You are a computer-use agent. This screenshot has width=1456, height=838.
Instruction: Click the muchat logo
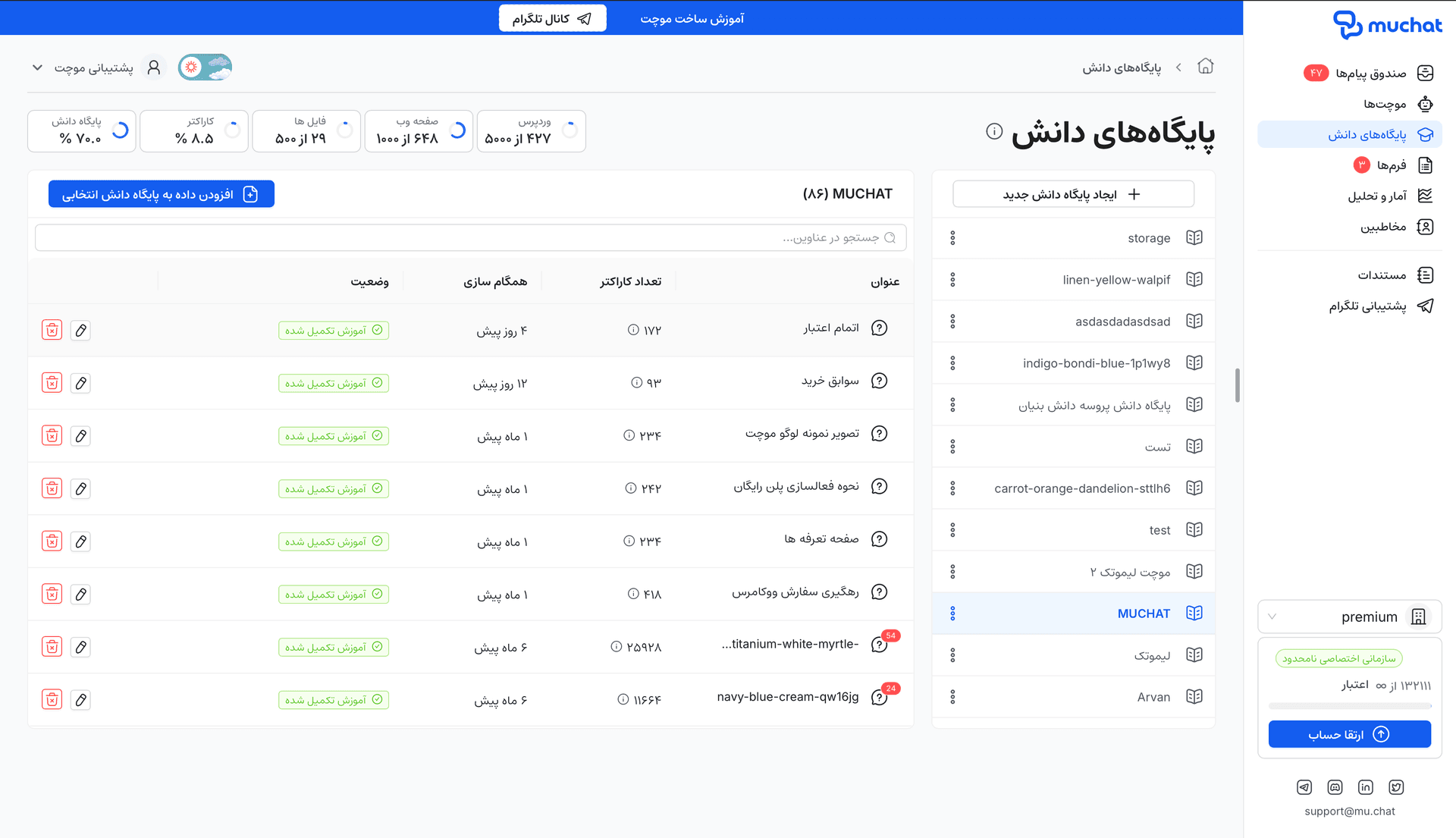pos(1388,25)
